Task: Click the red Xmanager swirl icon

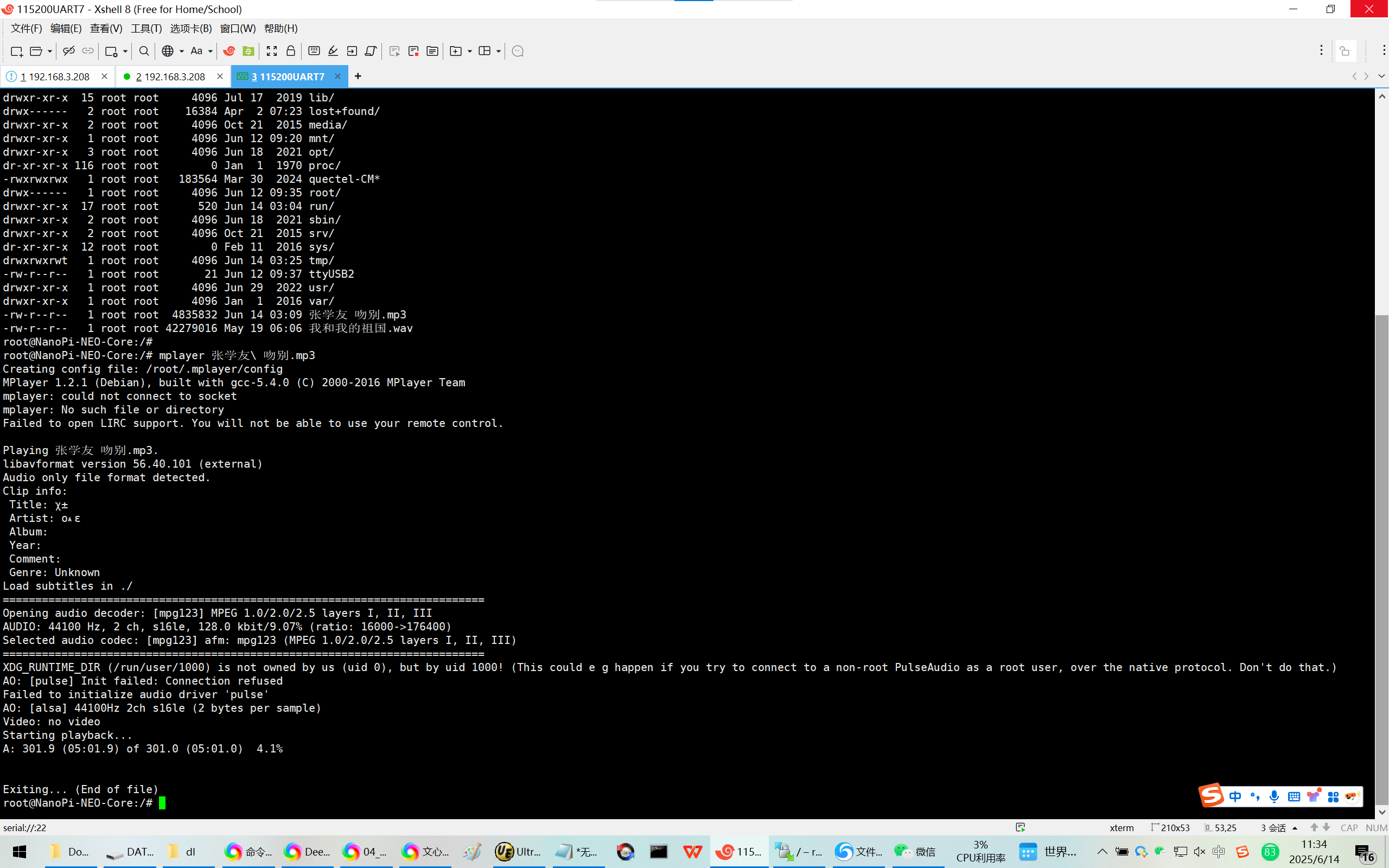Action: coord(229,51)
